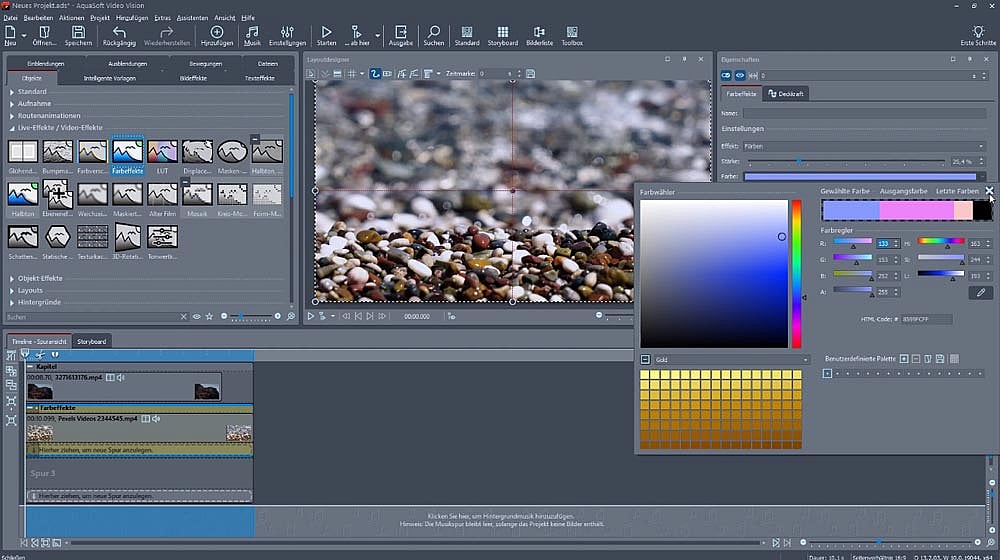Click the HTML-Code input field
1000x560 pixels.
click(925, 319)
